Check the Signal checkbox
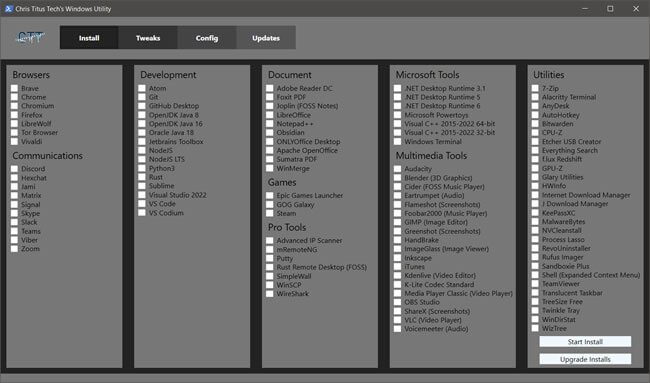Image resolution: width=650 pixels, height=383 pixels. [x=15, y=204]
